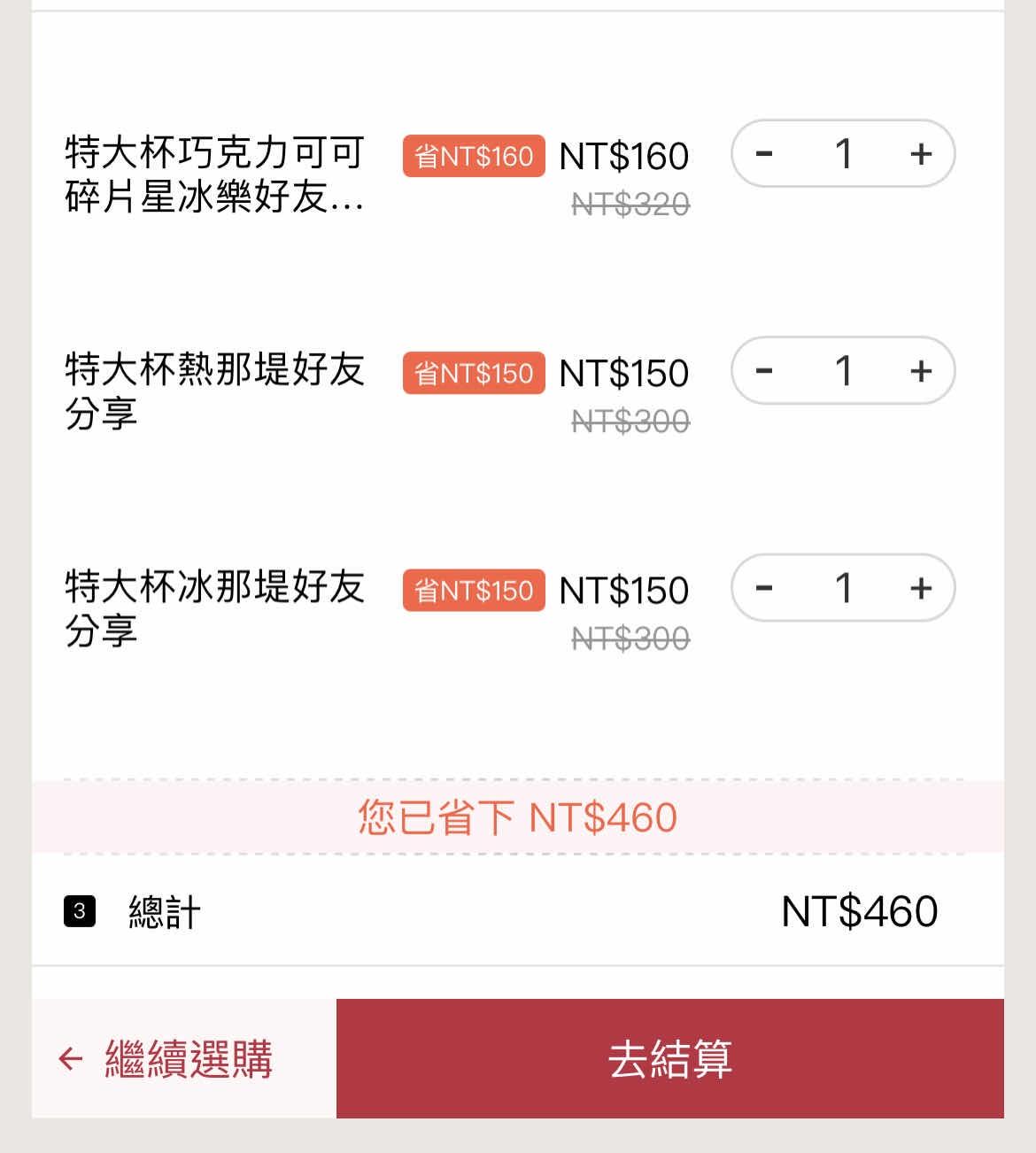
Task: Open 特大杯巧克力可可碎片星冰樂 item name
Action: pos(214,174)
